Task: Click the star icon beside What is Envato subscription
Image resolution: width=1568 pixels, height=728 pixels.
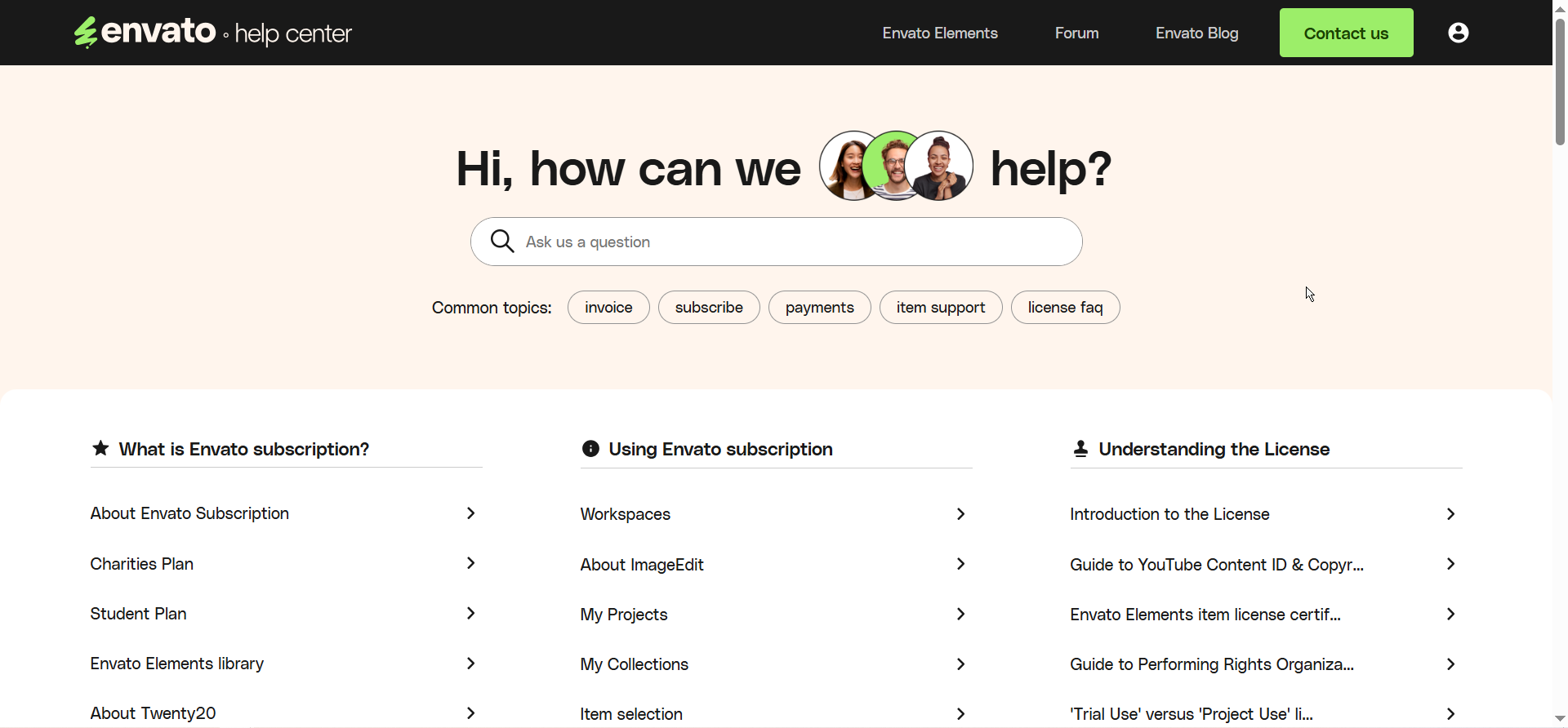Action: tap(100, 448)
